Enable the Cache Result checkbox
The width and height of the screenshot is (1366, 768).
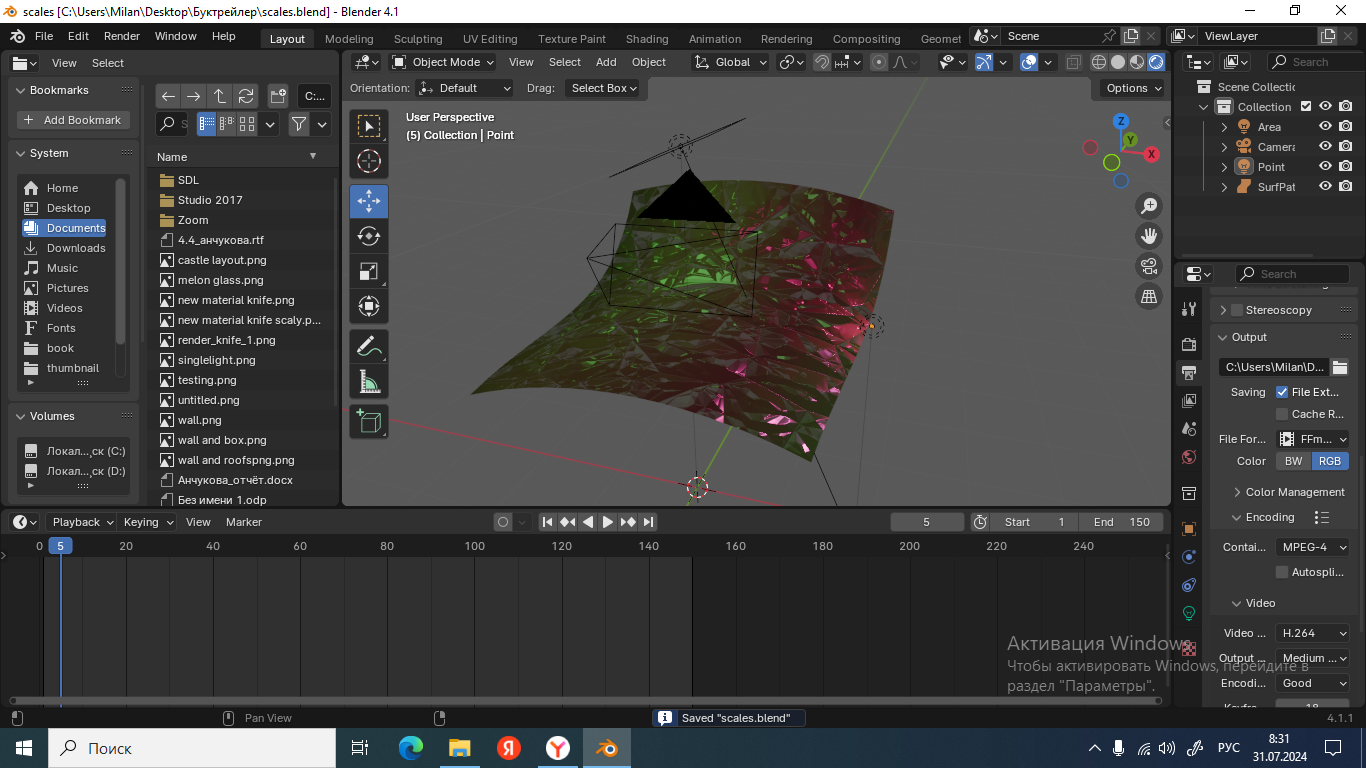(1282, 414)
